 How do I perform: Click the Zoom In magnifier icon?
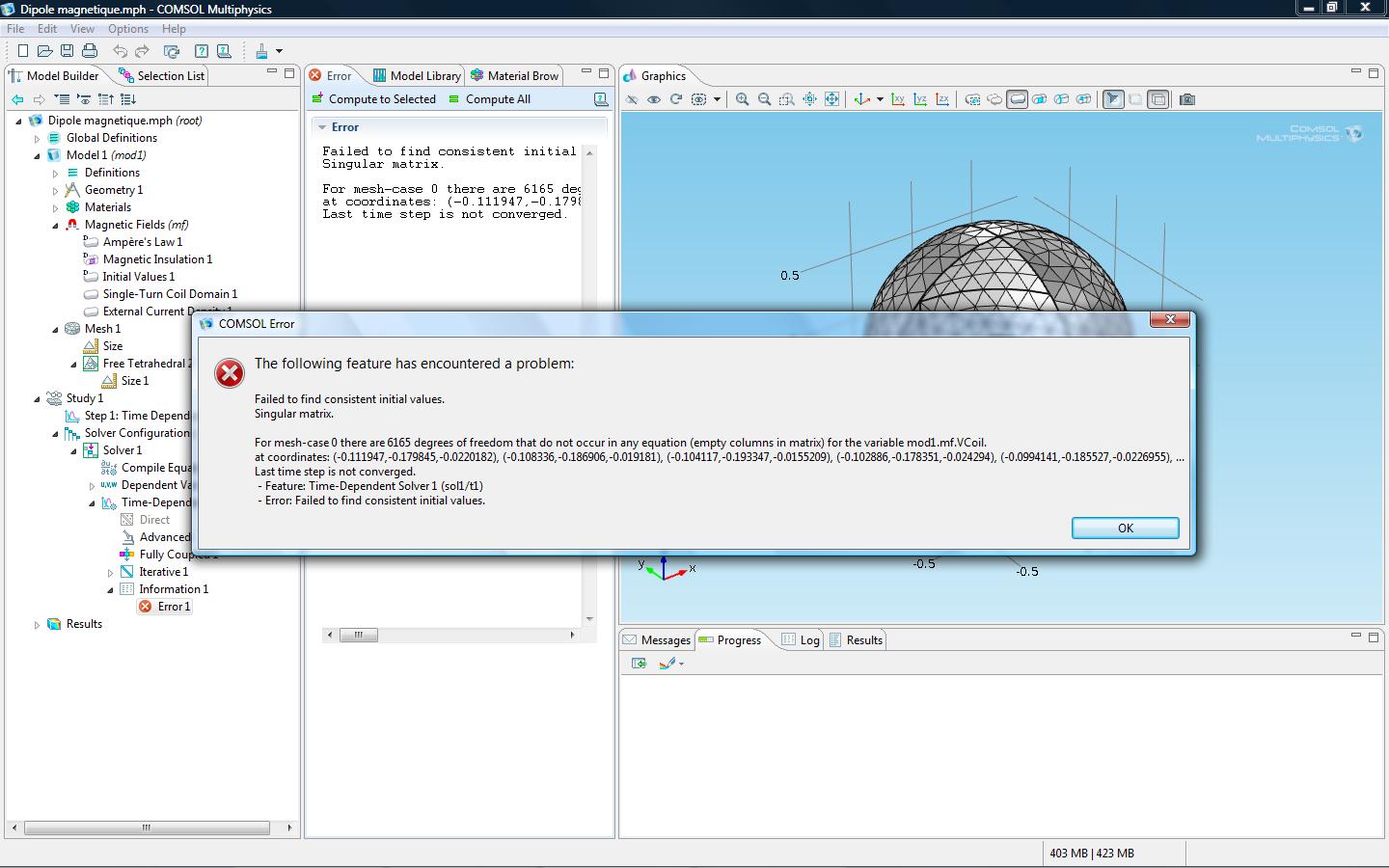click(x=742, y=99)
